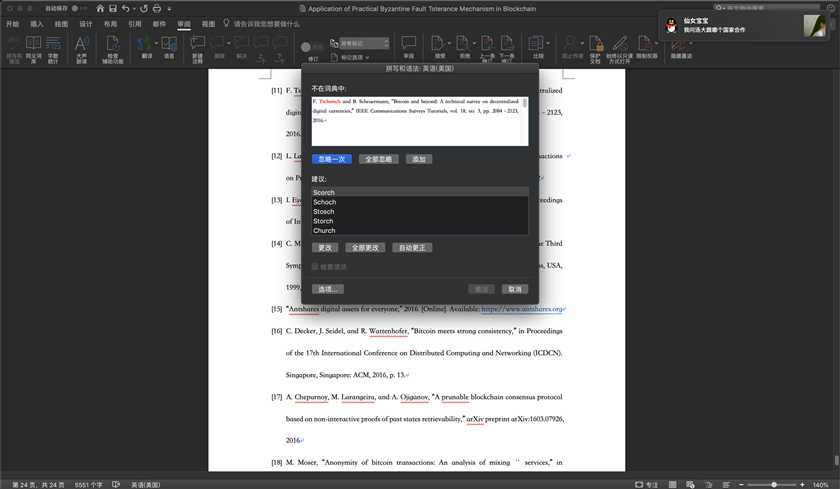
Task: Click Ignore All (全部忽略) button
Action: [x=379, y=159]
